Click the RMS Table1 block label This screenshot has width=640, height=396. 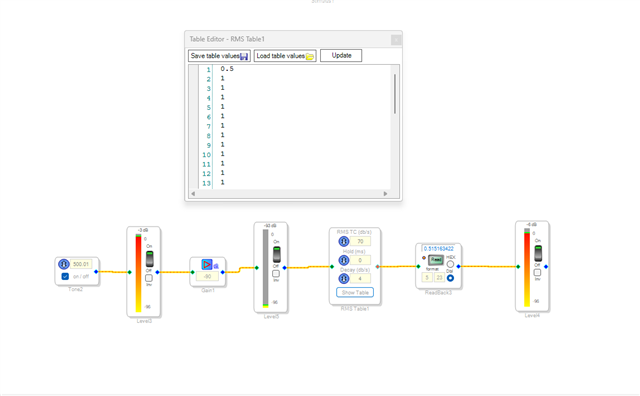click(x=355, y=309)
